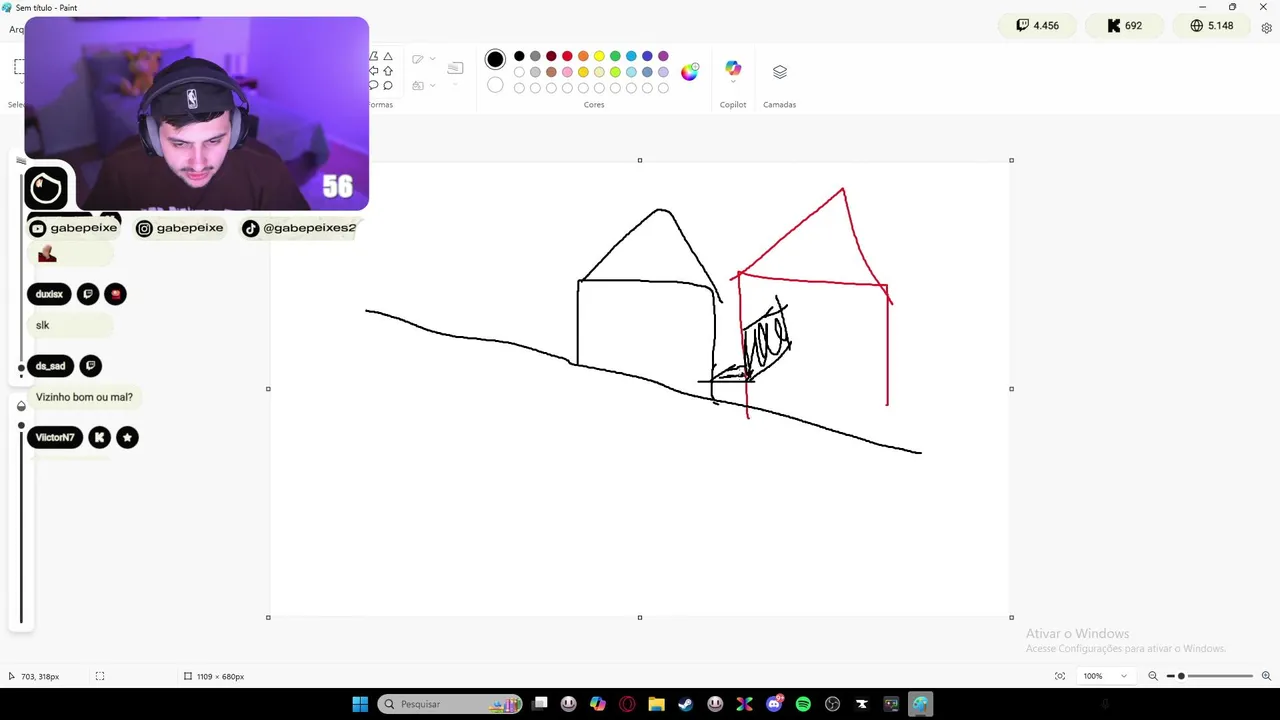Click the ViictorN7 username tag
This screenshot has height=720, width=1280.
point(55,437)
